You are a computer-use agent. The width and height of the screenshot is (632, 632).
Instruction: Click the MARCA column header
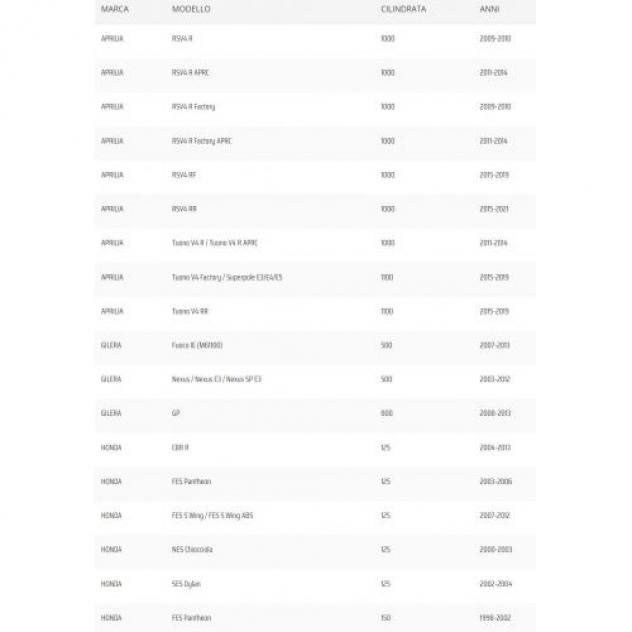point(115,9)
